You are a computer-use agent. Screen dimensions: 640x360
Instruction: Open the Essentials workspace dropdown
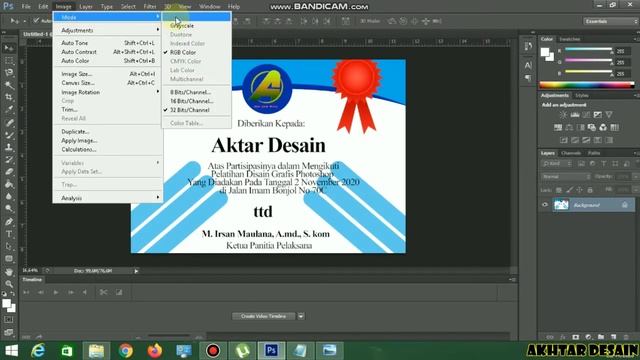tap(611, 21)
